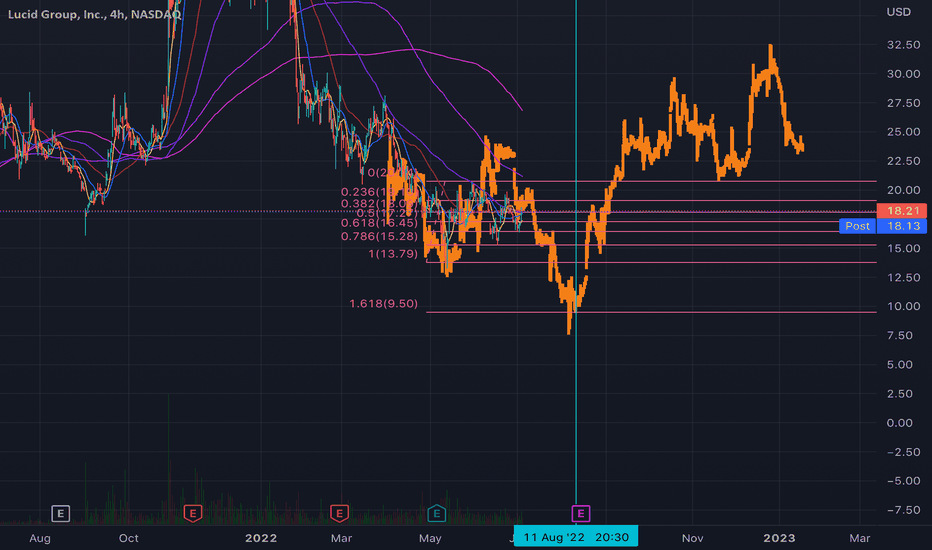Screen dimensions: 932x550
Task: Click the 2022 year label on time axis
Action: (x=261, y=538)
